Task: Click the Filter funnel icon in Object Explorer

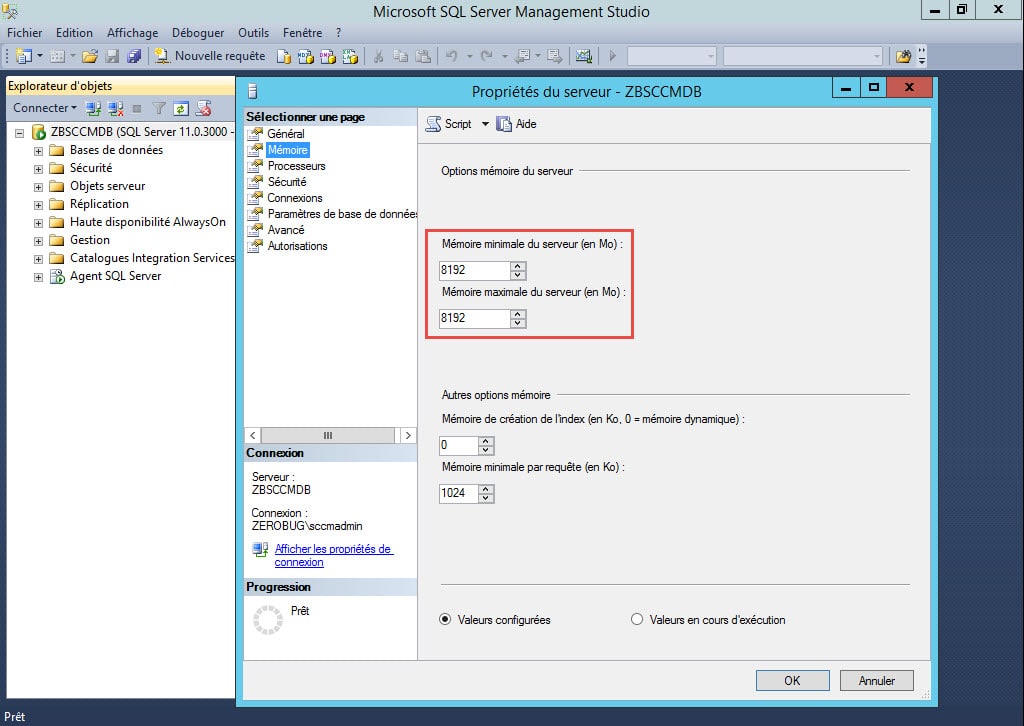Action: point(159,108)
